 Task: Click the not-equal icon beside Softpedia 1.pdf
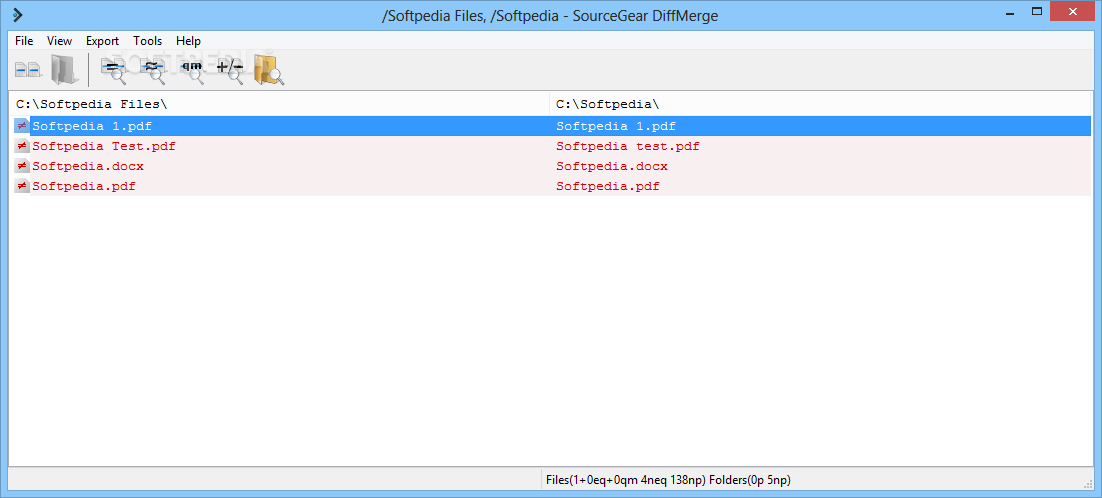(22, 126)
